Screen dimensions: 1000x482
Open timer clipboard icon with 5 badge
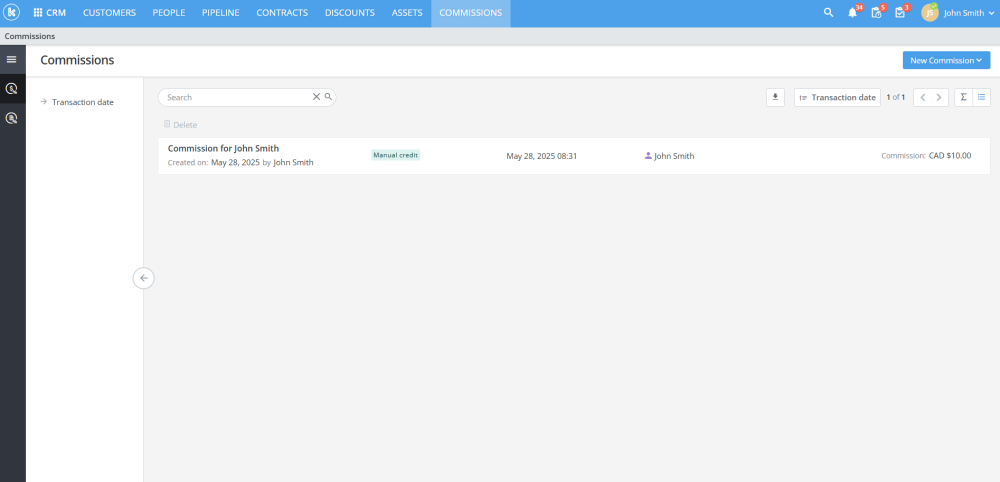click(876, 13)
